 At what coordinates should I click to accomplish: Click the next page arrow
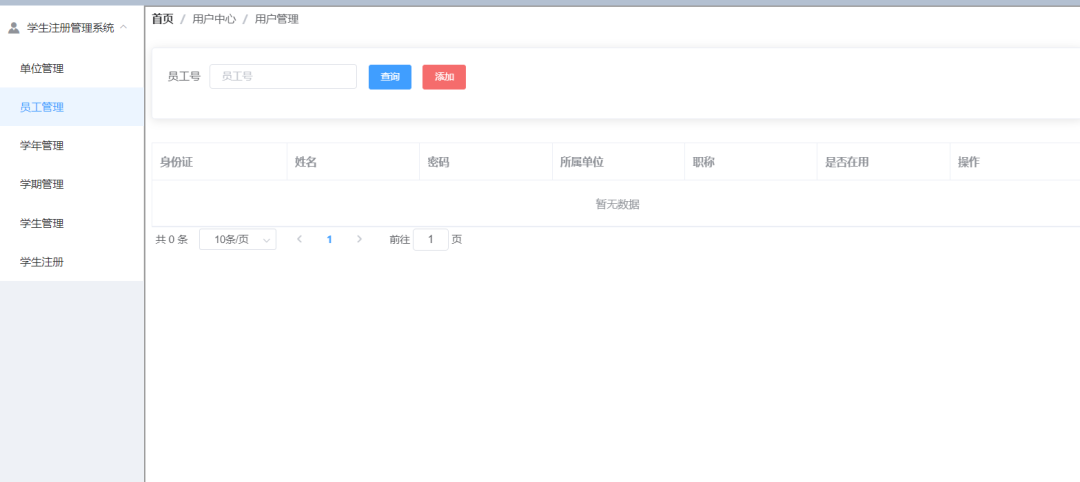(359, 239)
